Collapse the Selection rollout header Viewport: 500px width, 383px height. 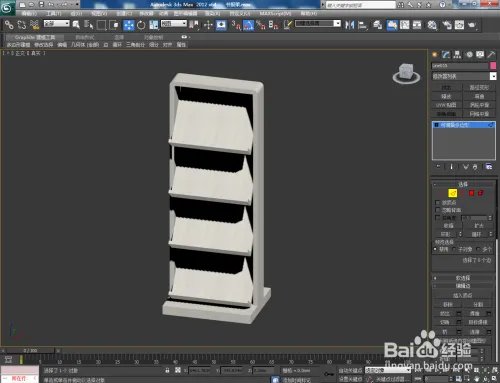tap(463, 184)
